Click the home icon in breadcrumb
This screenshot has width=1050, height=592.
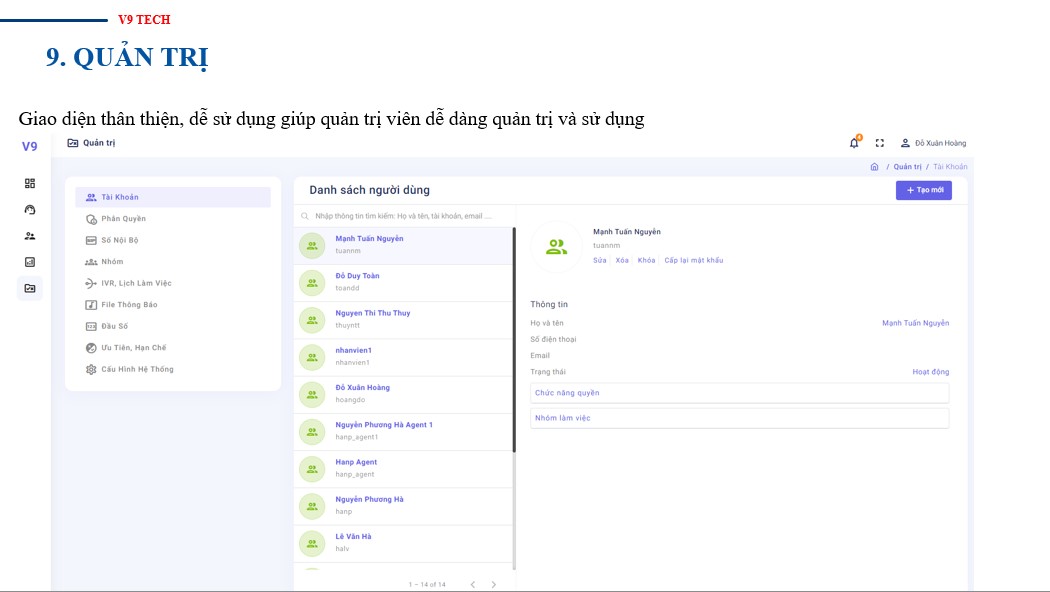tap(875, 167)
